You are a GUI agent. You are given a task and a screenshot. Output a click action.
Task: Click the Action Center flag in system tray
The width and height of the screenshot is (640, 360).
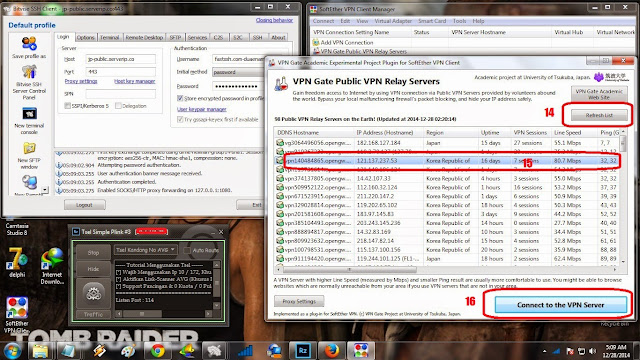[570, 351]
